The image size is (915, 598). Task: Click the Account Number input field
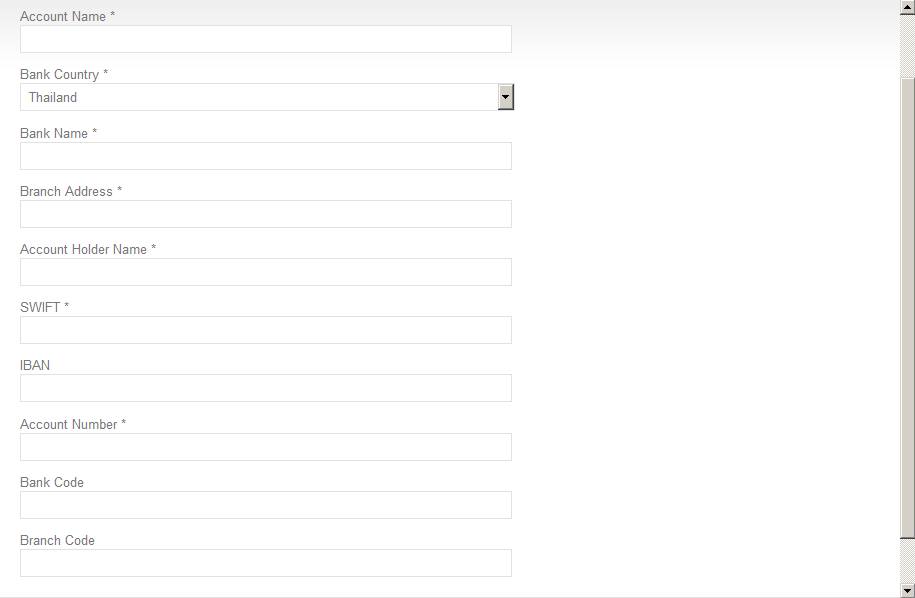[x=265, y=447]
